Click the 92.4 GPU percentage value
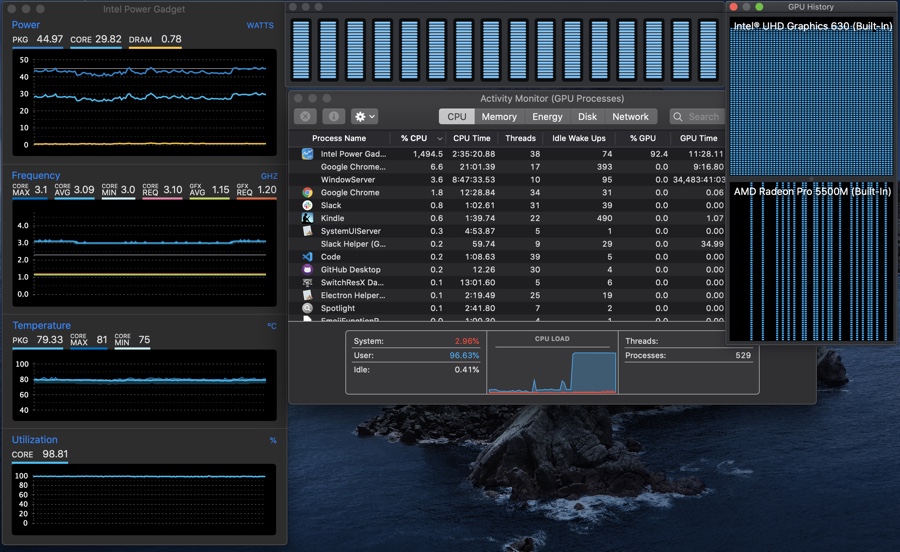 coord(658,154)
